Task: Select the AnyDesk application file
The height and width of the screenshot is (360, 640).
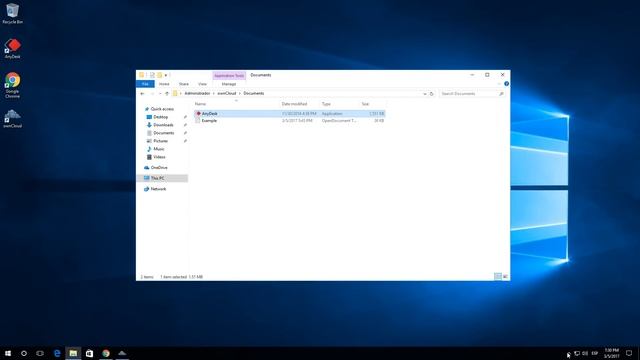Action: click(x=289, y=113)
